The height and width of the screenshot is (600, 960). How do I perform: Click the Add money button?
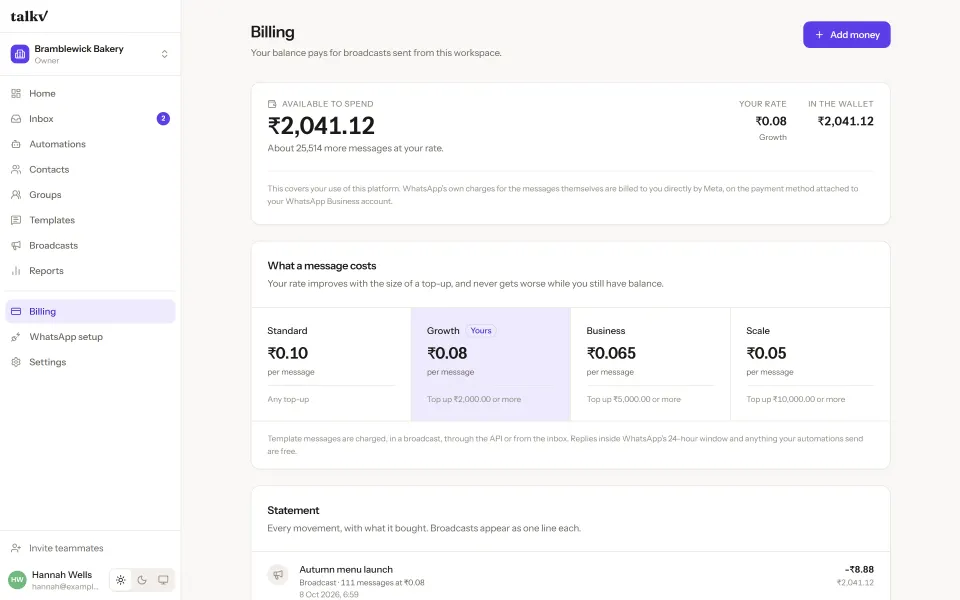(x=847, y=35)
